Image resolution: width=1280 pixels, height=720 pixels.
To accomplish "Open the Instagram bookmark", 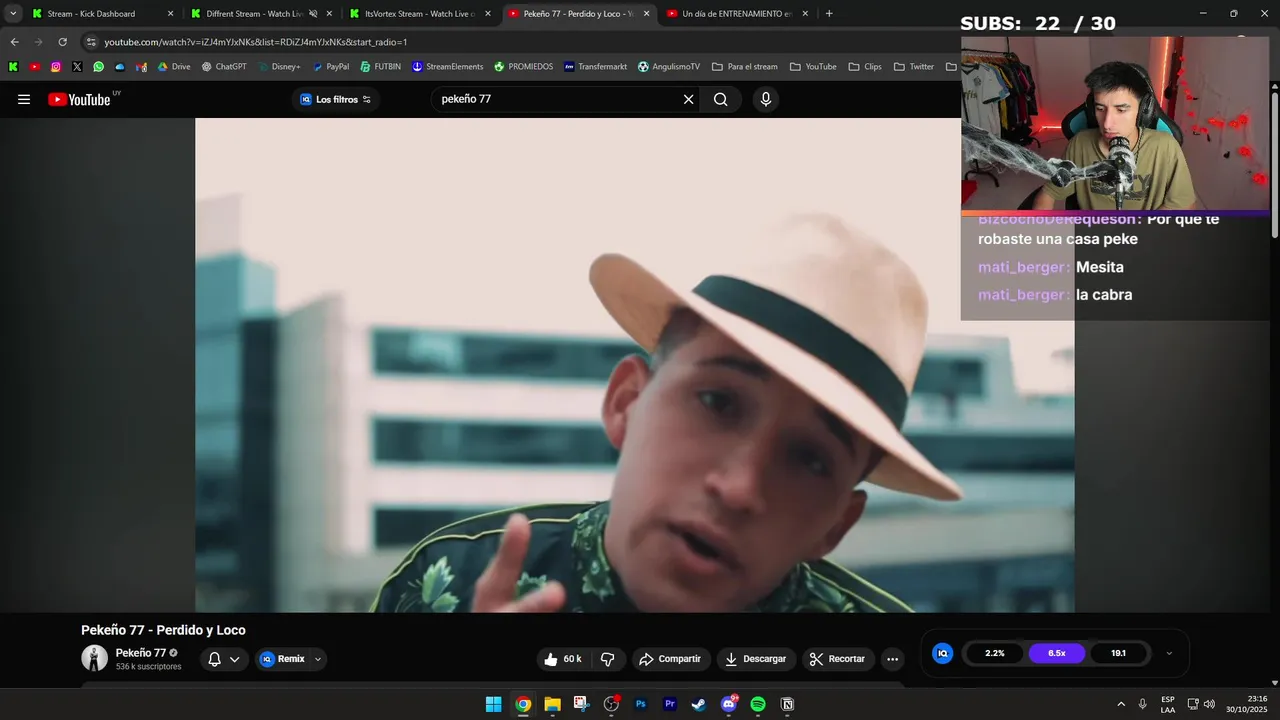I will [55, 67].
